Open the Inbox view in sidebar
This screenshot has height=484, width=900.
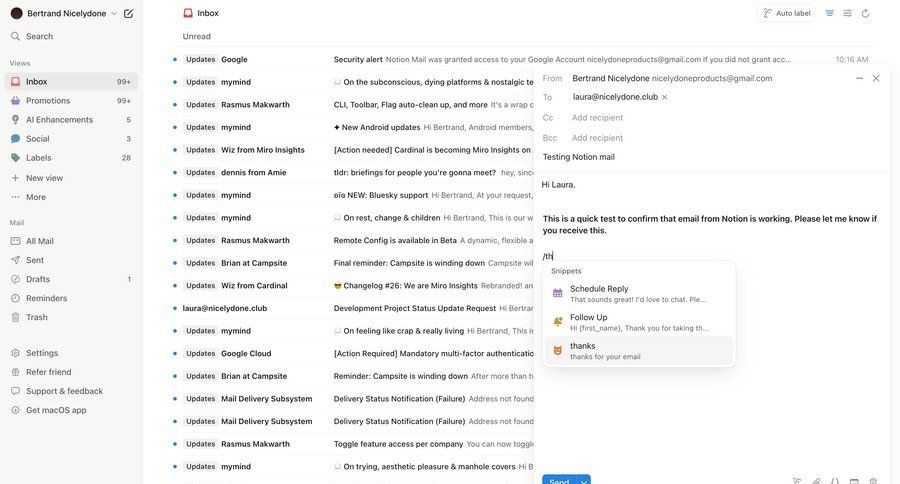tap(71, 82)
